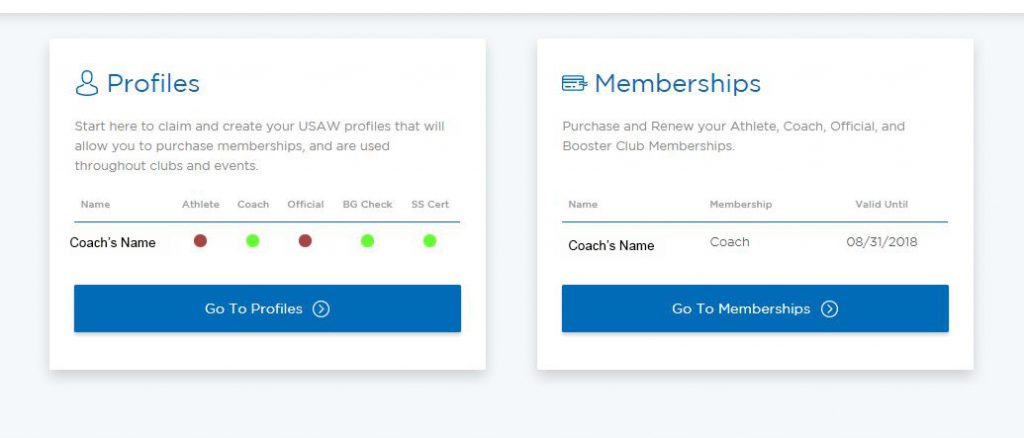
Task: Open the Profiles heading
Action: point(153,83)
